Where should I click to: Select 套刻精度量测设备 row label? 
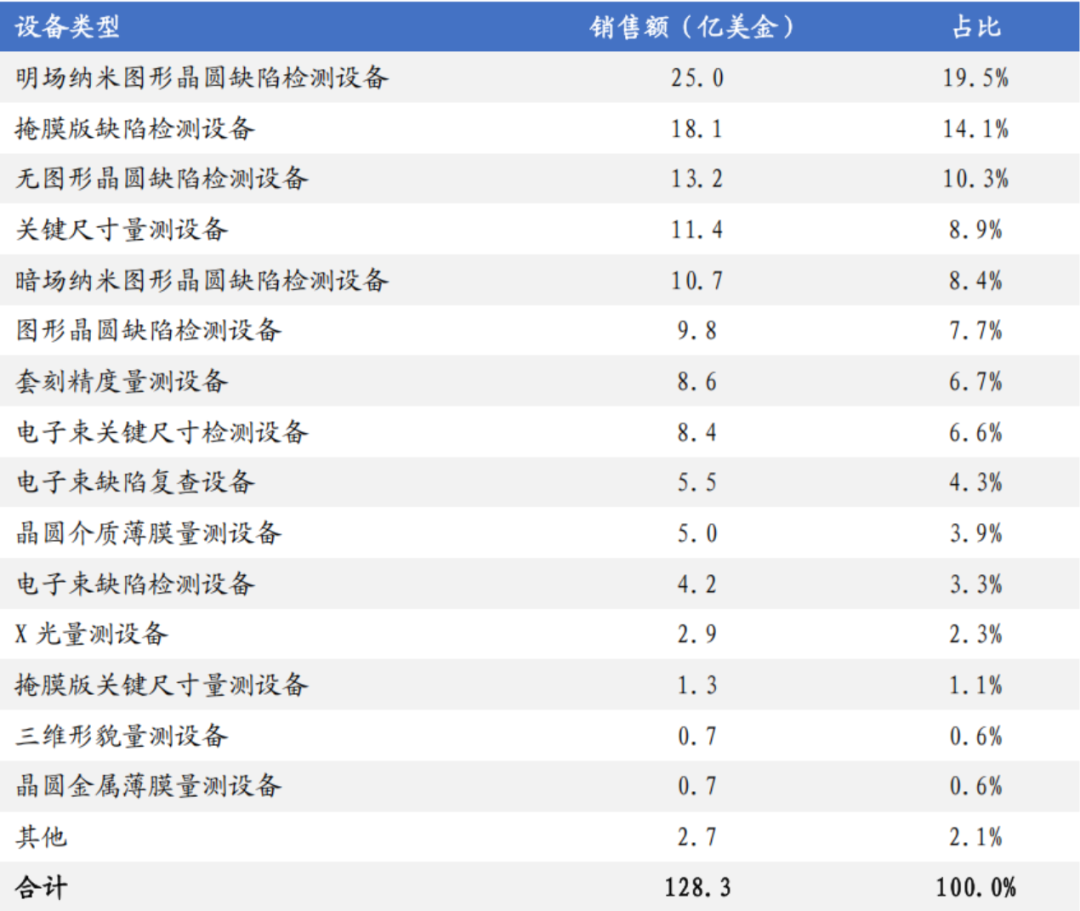click(x=122, y=381)
